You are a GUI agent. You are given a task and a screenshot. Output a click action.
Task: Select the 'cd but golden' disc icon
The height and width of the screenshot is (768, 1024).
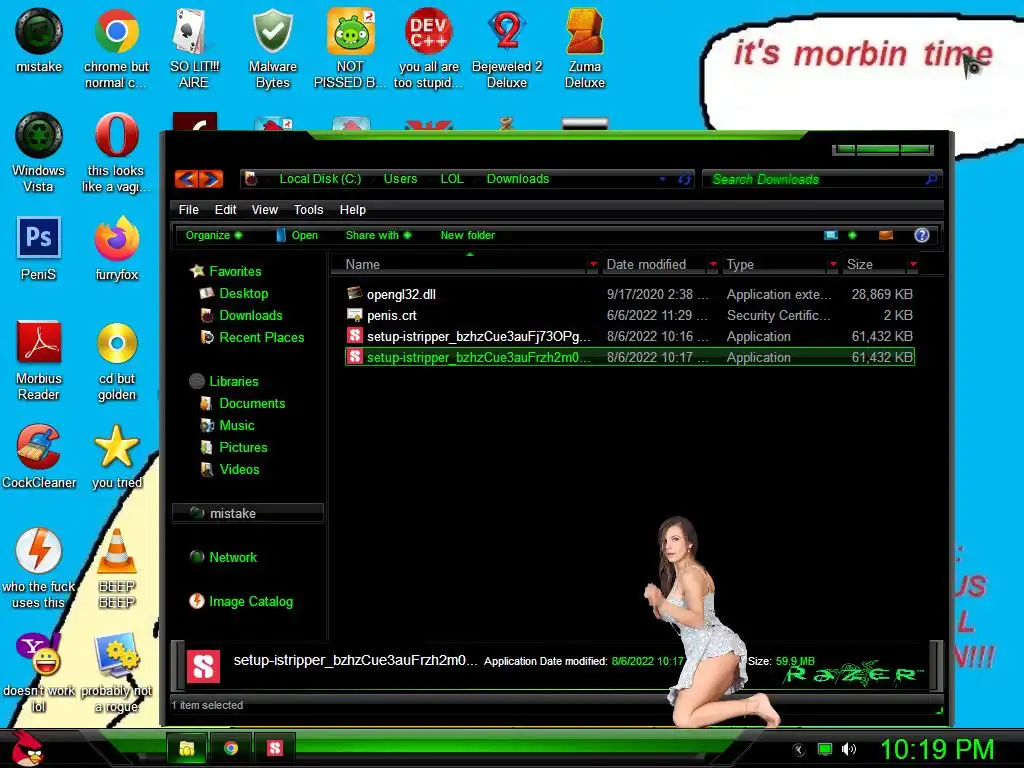117,360
